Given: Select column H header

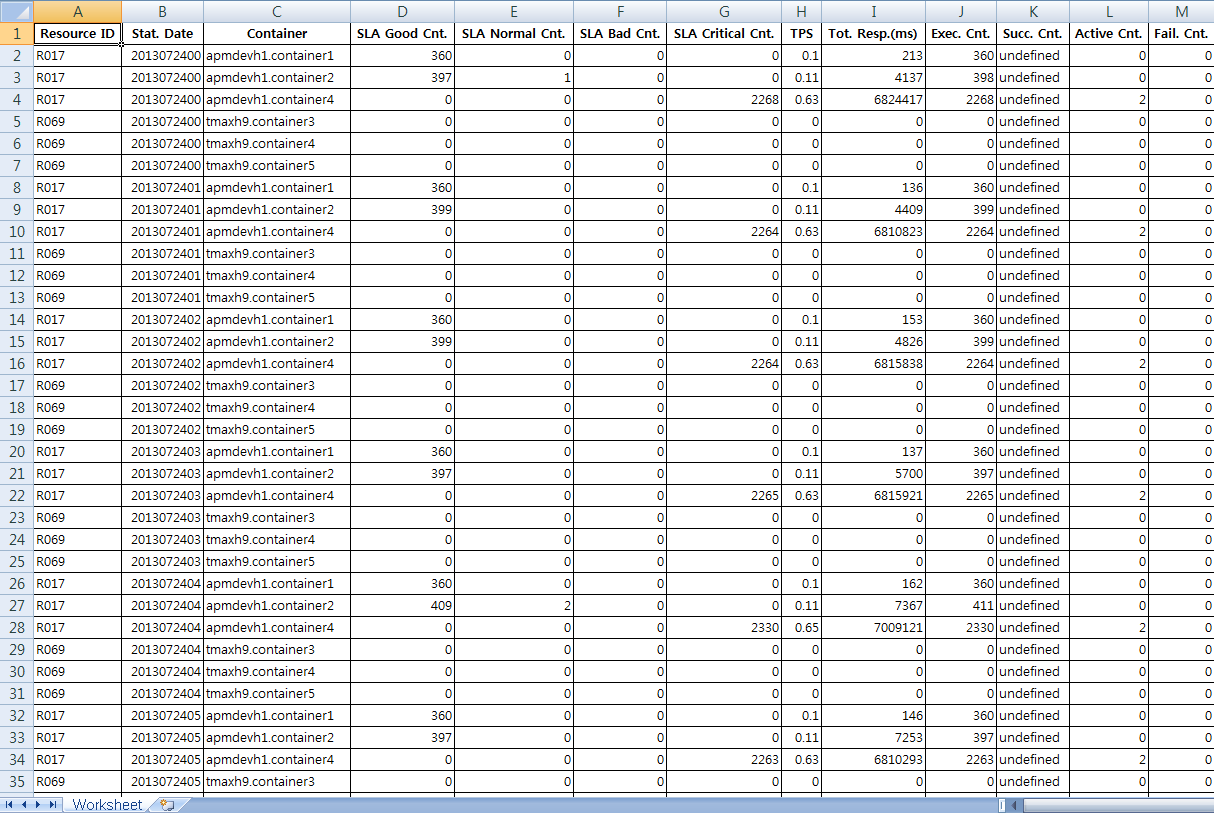Looking at the screenshot, I should click(x=802, y=10).
